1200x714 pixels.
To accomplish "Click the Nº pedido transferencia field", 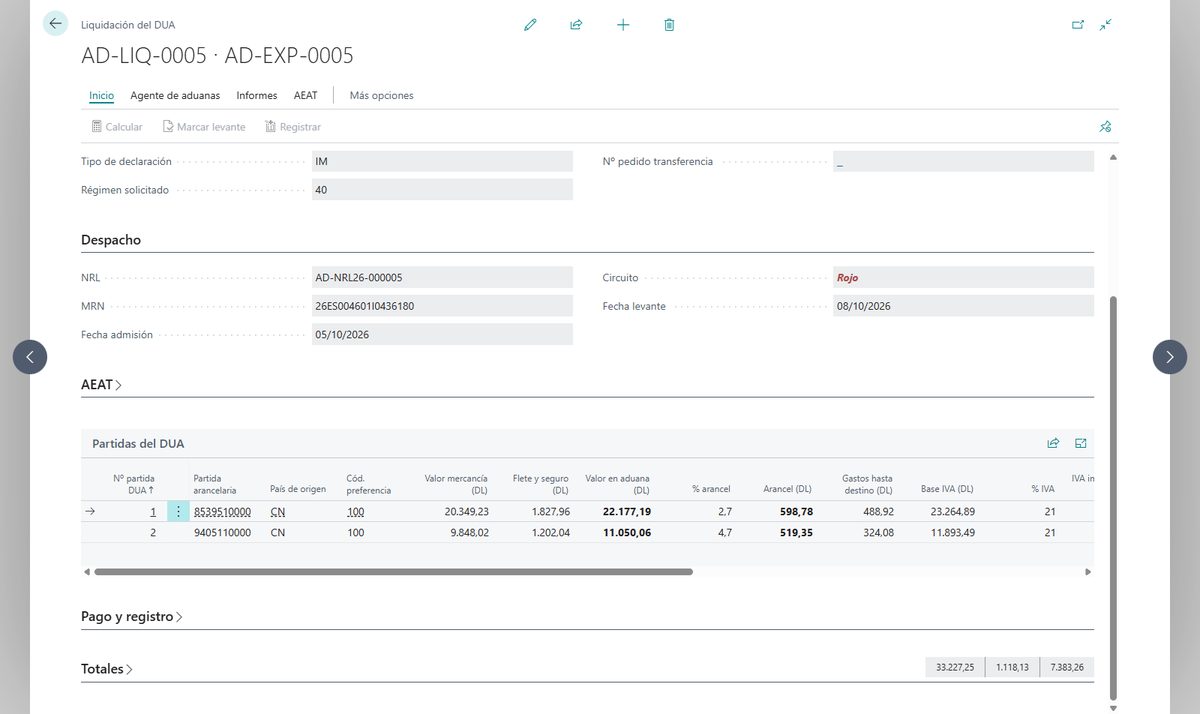I will pyautogui.click(x=963, y=162).
